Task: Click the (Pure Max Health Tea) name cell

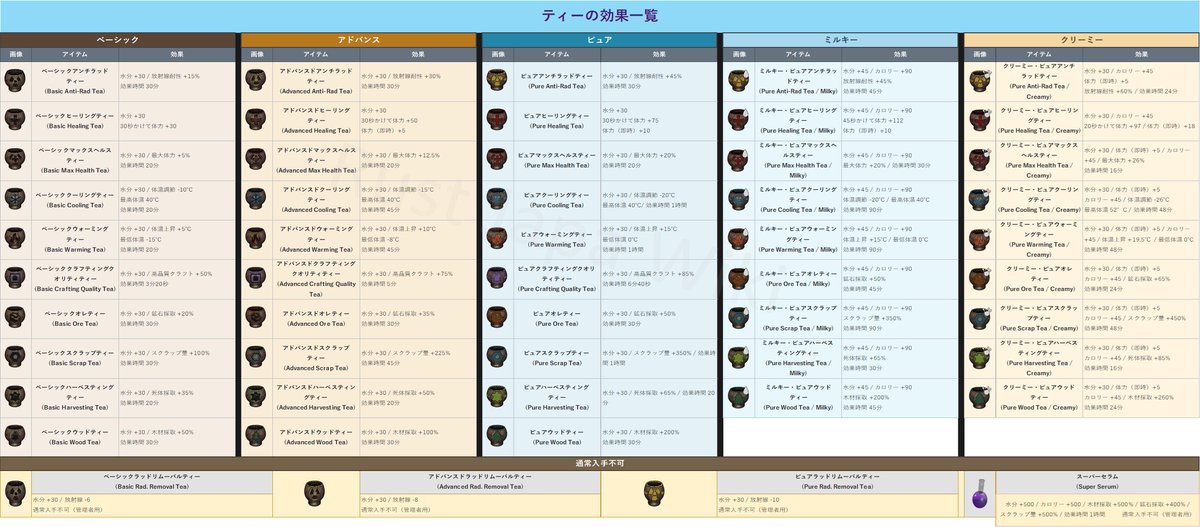Action: [556, 159]
